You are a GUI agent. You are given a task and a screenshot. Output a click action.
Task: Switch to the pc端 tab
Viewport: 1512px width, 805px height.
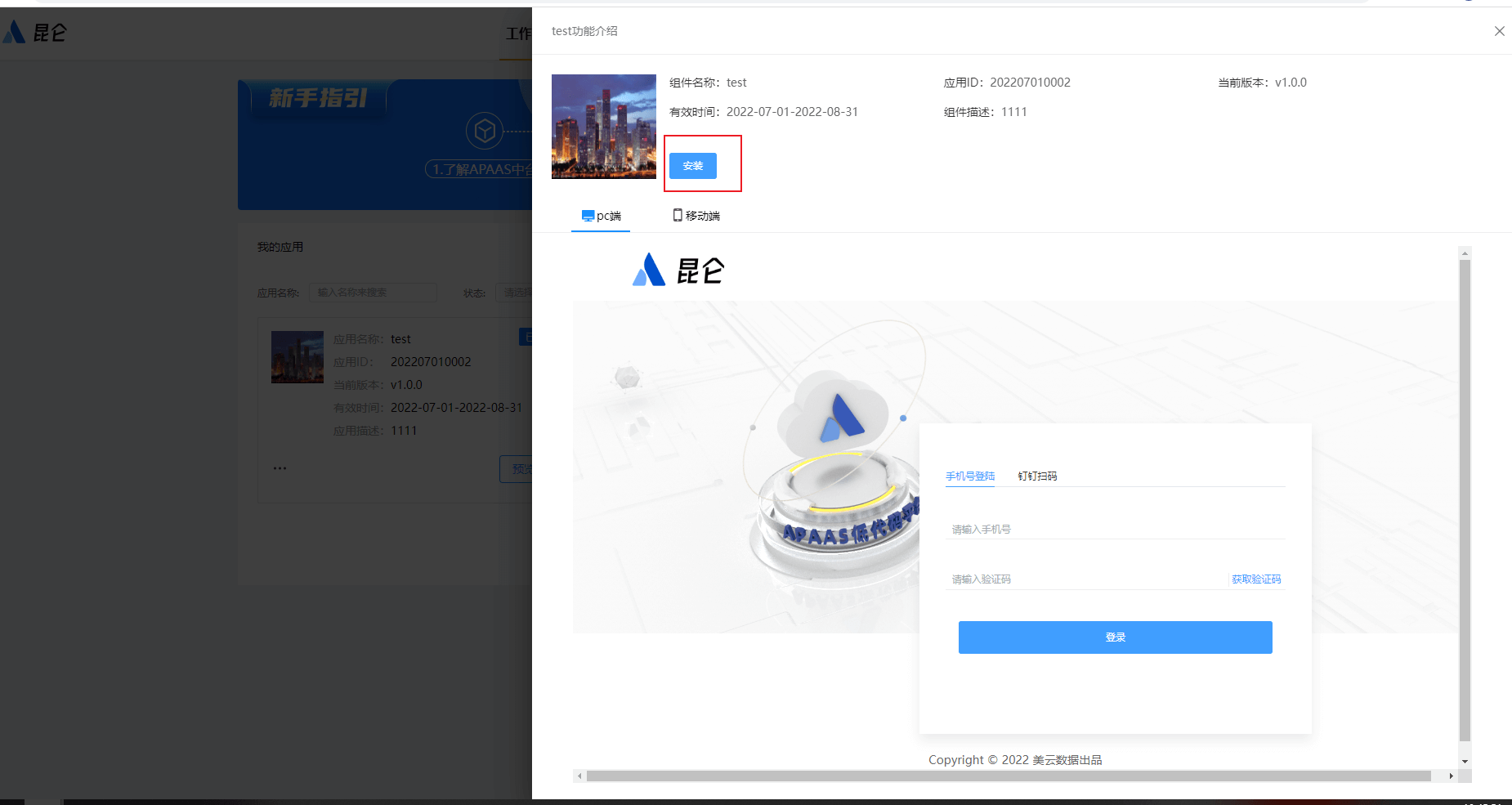pos(601,216)
